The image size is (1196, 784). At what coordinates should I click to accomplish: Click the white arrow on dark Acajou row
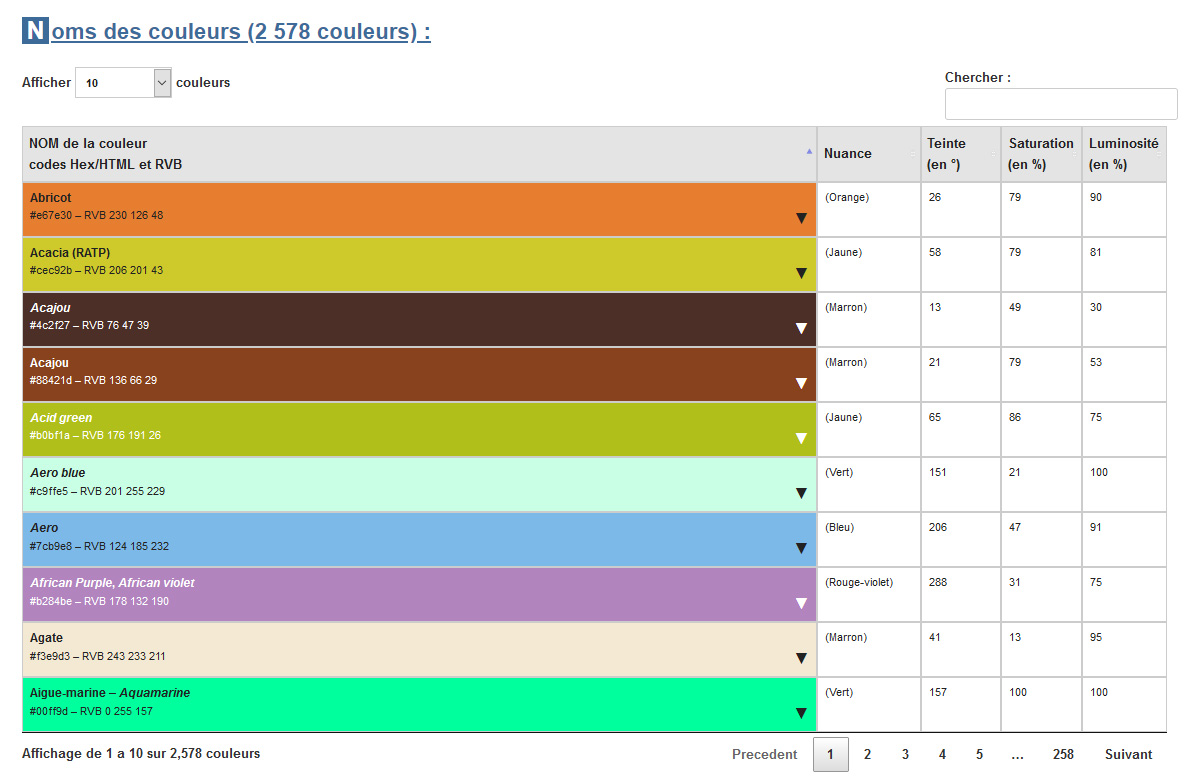tap(801, 328)
